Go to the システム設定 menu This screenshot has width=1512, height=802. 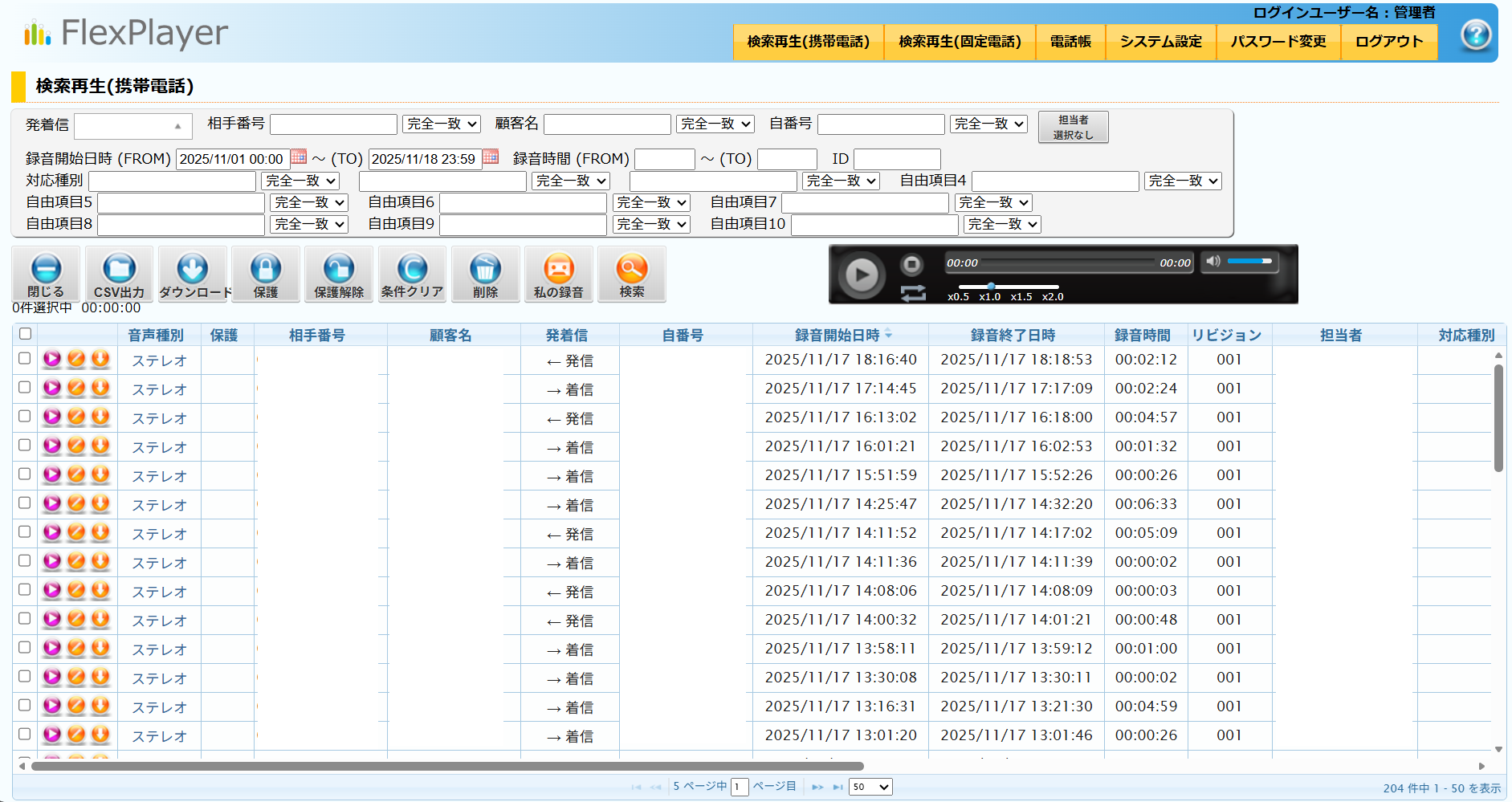pyautogui.click(x=1160, y=42)
